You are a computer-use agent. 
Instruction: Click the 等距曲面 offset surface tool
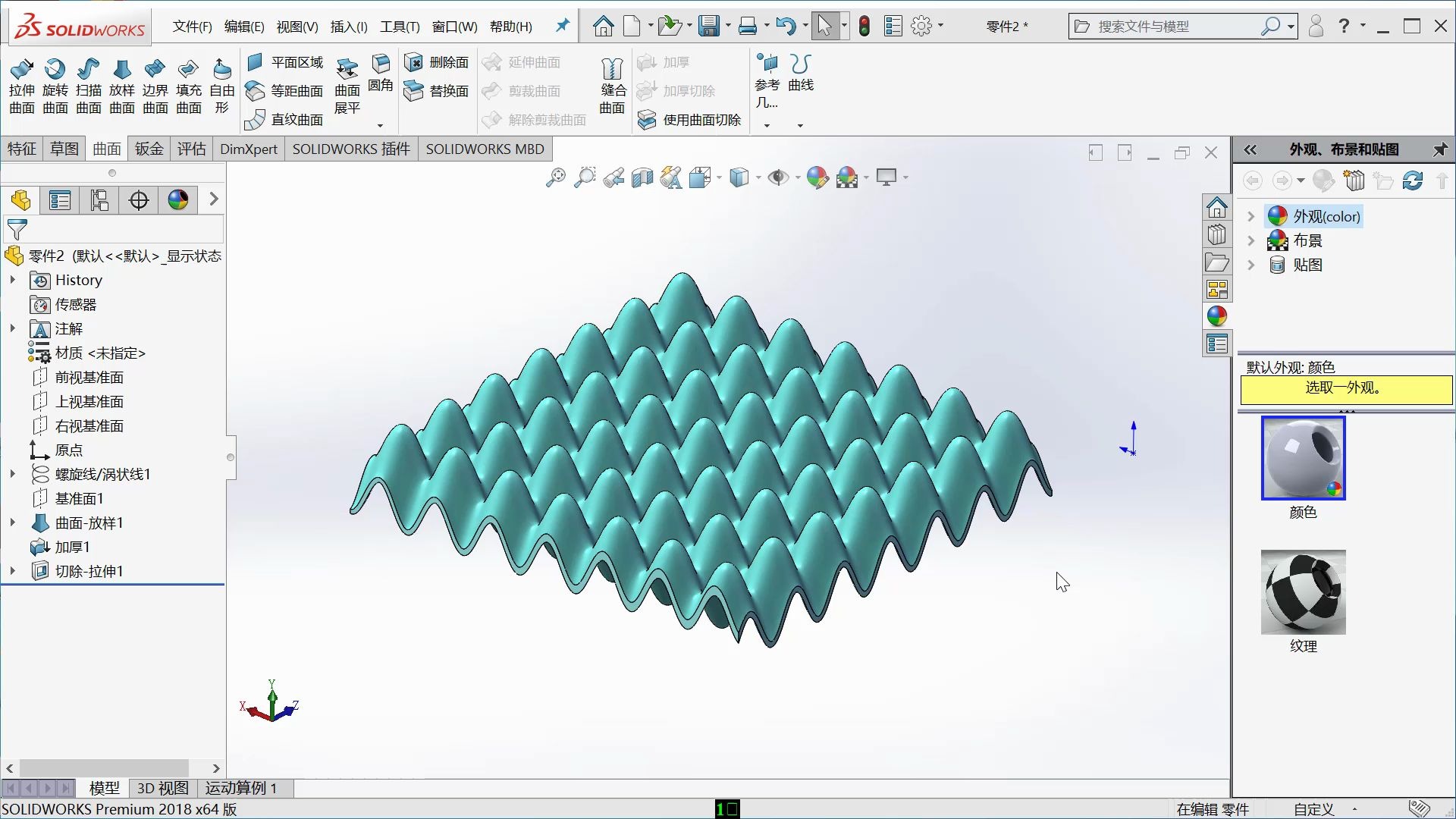pyautogui.click(x=285, y=91)
